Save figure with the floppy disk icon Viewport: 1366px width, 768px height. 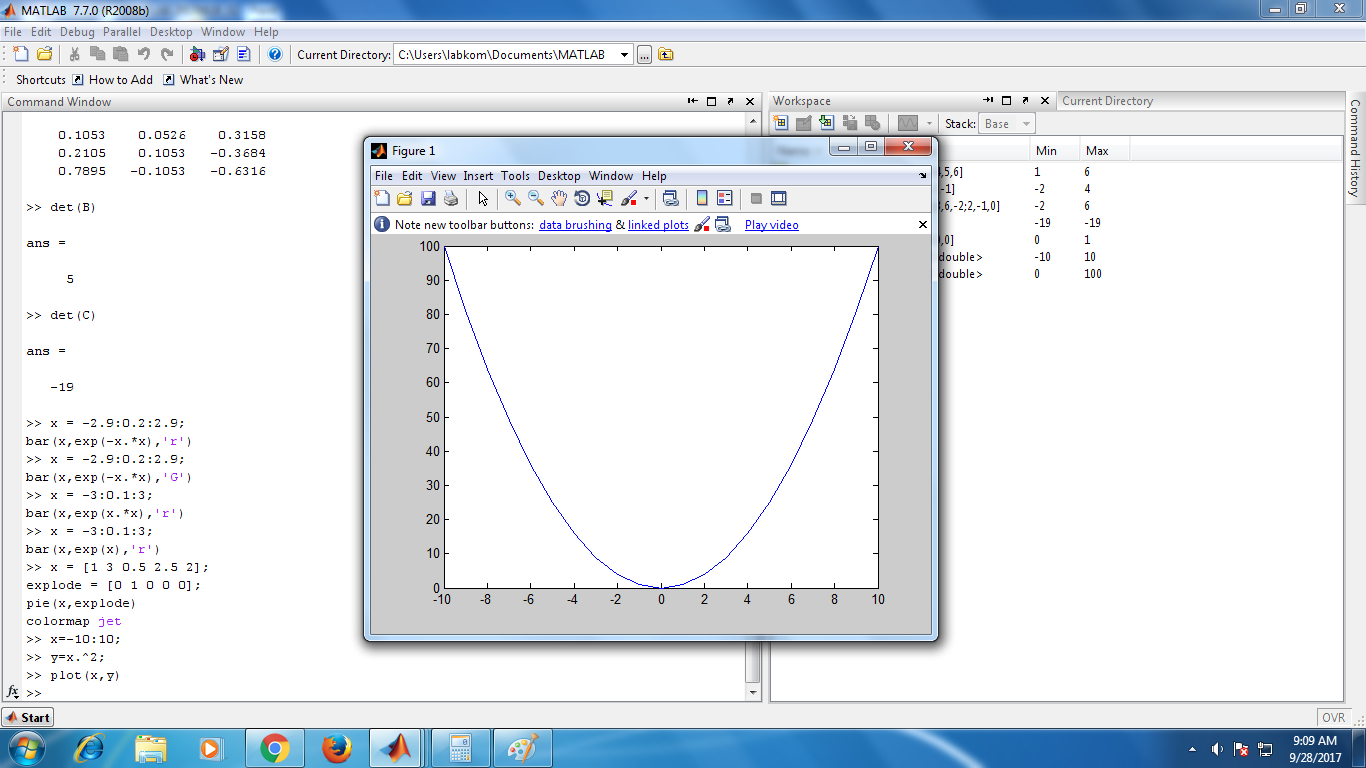pos(428,198)
